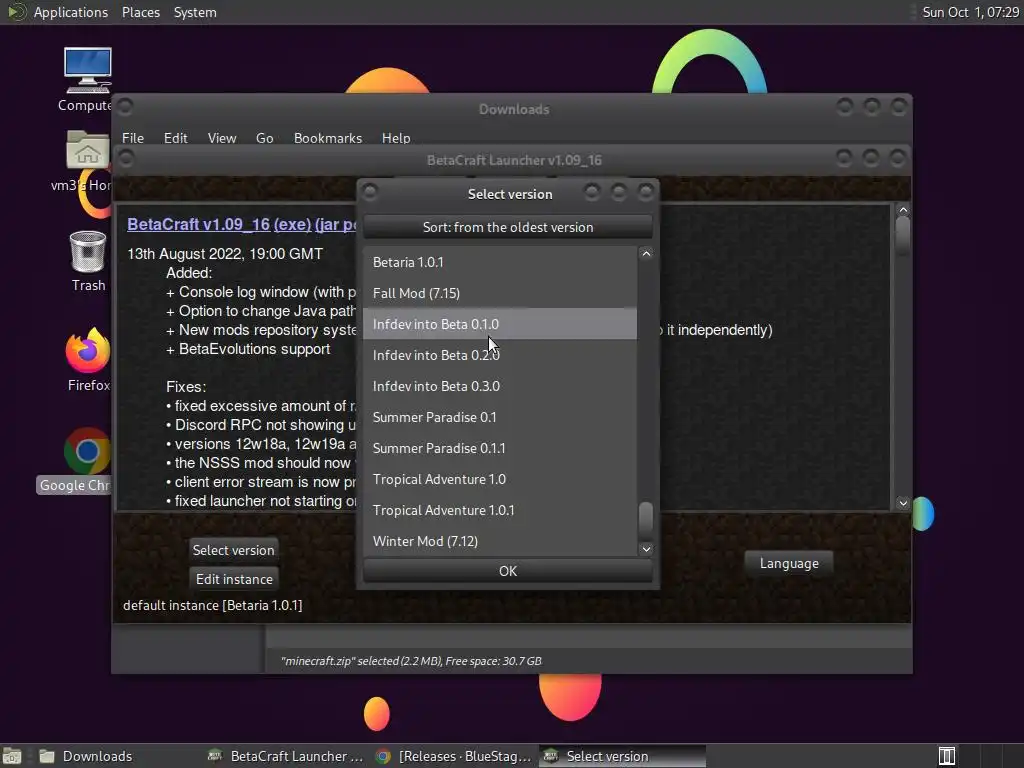This screenshot has height=768, width=1024.
Task: Open the Applications menu
Action: tap(71, 12)
